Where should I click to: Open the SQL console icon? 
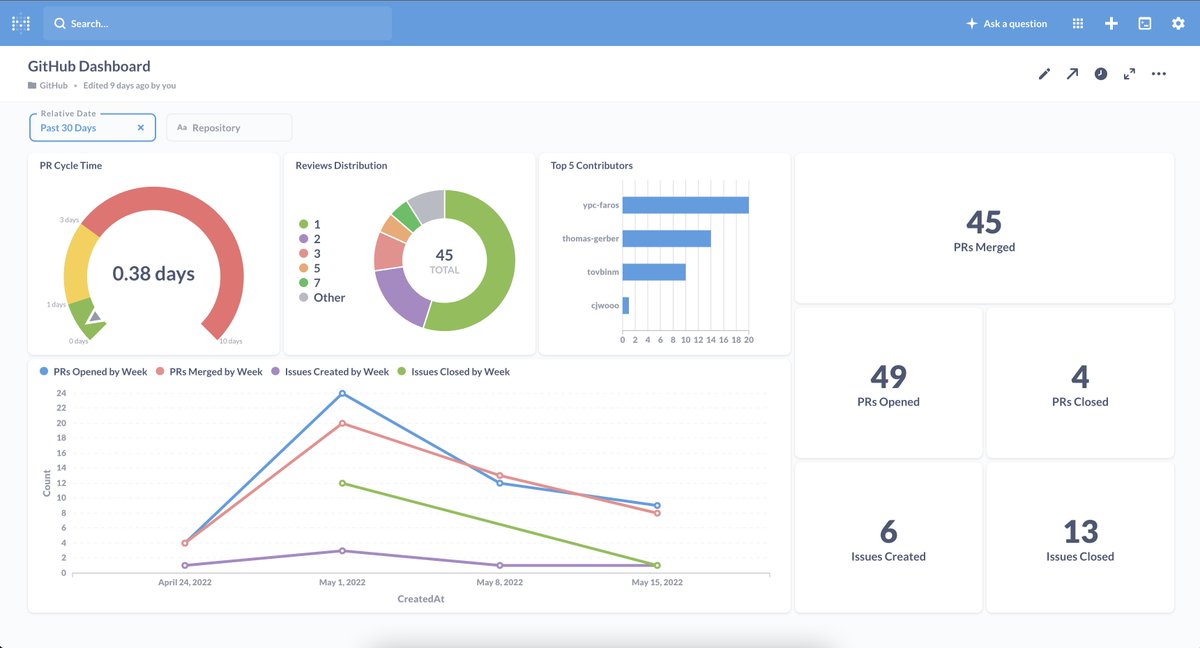(1145, 23)
